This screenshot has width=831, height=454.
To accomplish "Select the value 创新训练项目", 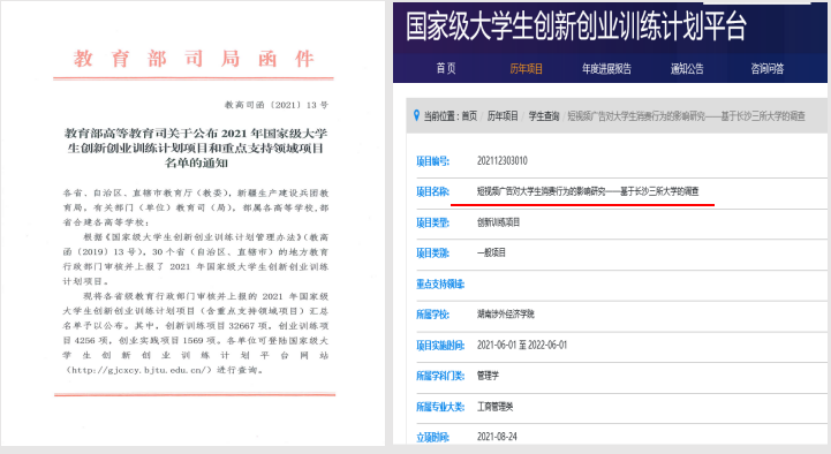I will pyautogui.click(x=498, y=222).
